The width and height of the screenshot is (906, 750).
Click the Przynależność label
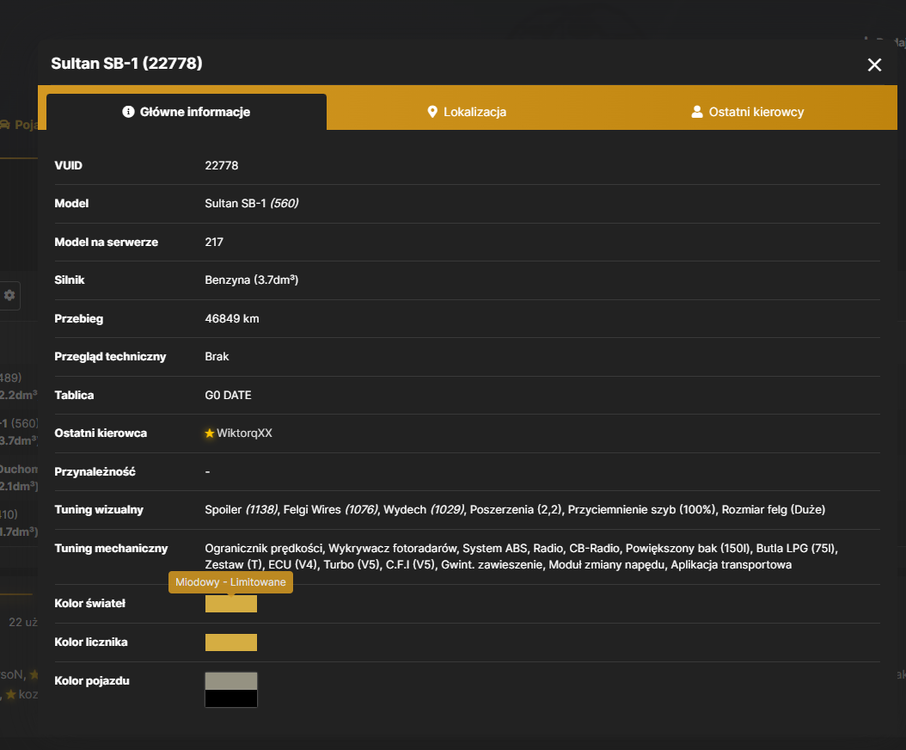95,471
